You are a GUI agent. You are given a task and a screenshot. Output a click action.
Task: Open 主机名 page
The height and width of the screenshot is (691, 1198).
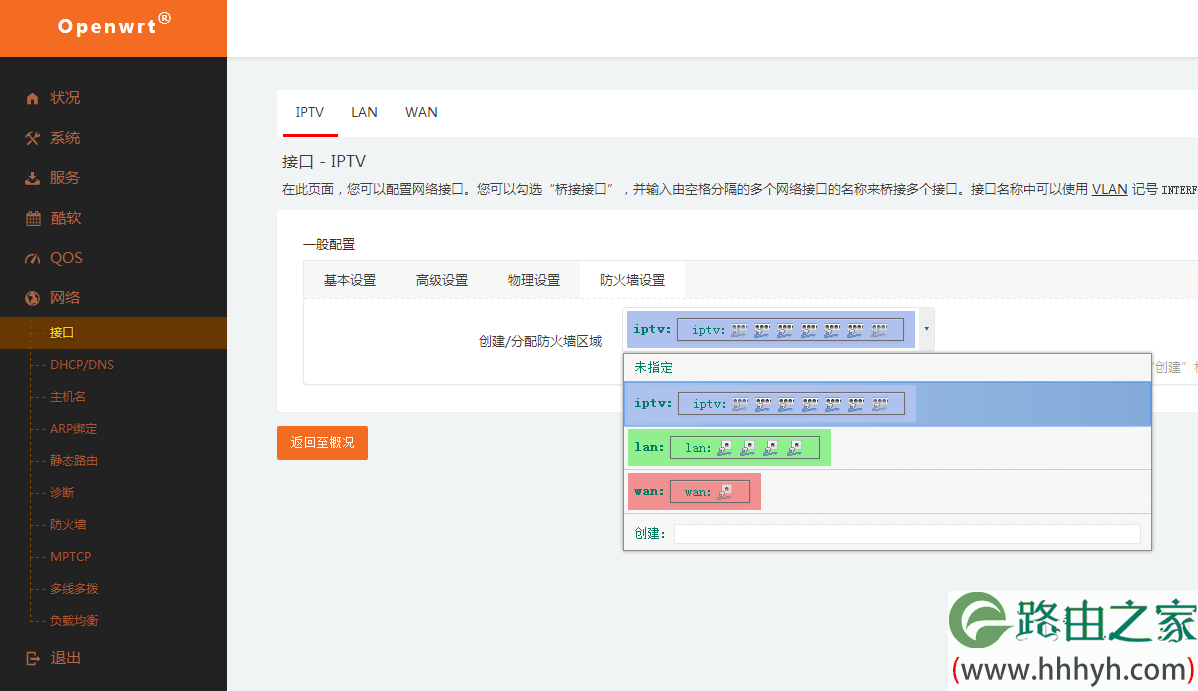point(68,397)
